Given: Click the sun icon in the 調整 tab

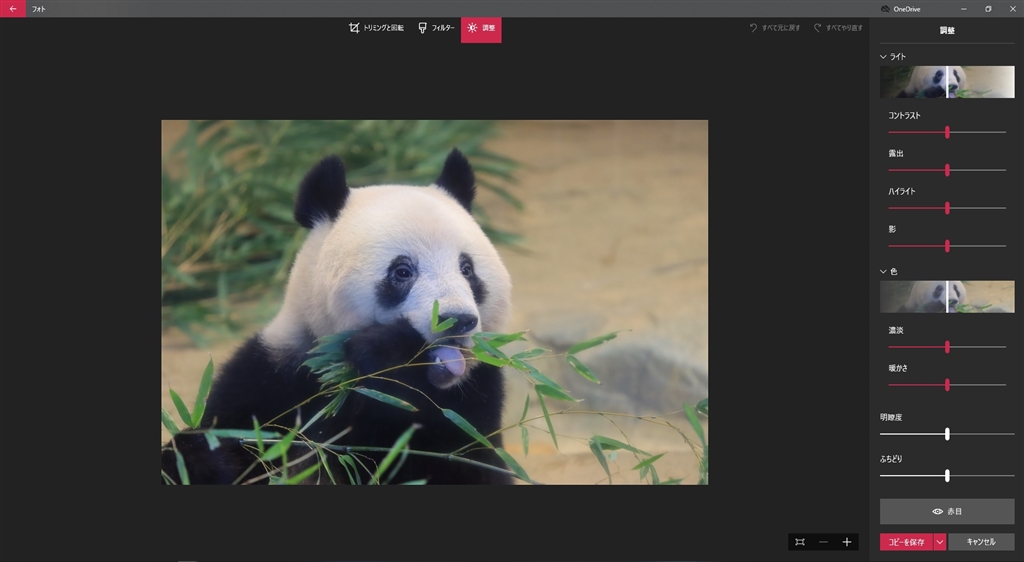Looking at the screenshot, I should [472, 28].
